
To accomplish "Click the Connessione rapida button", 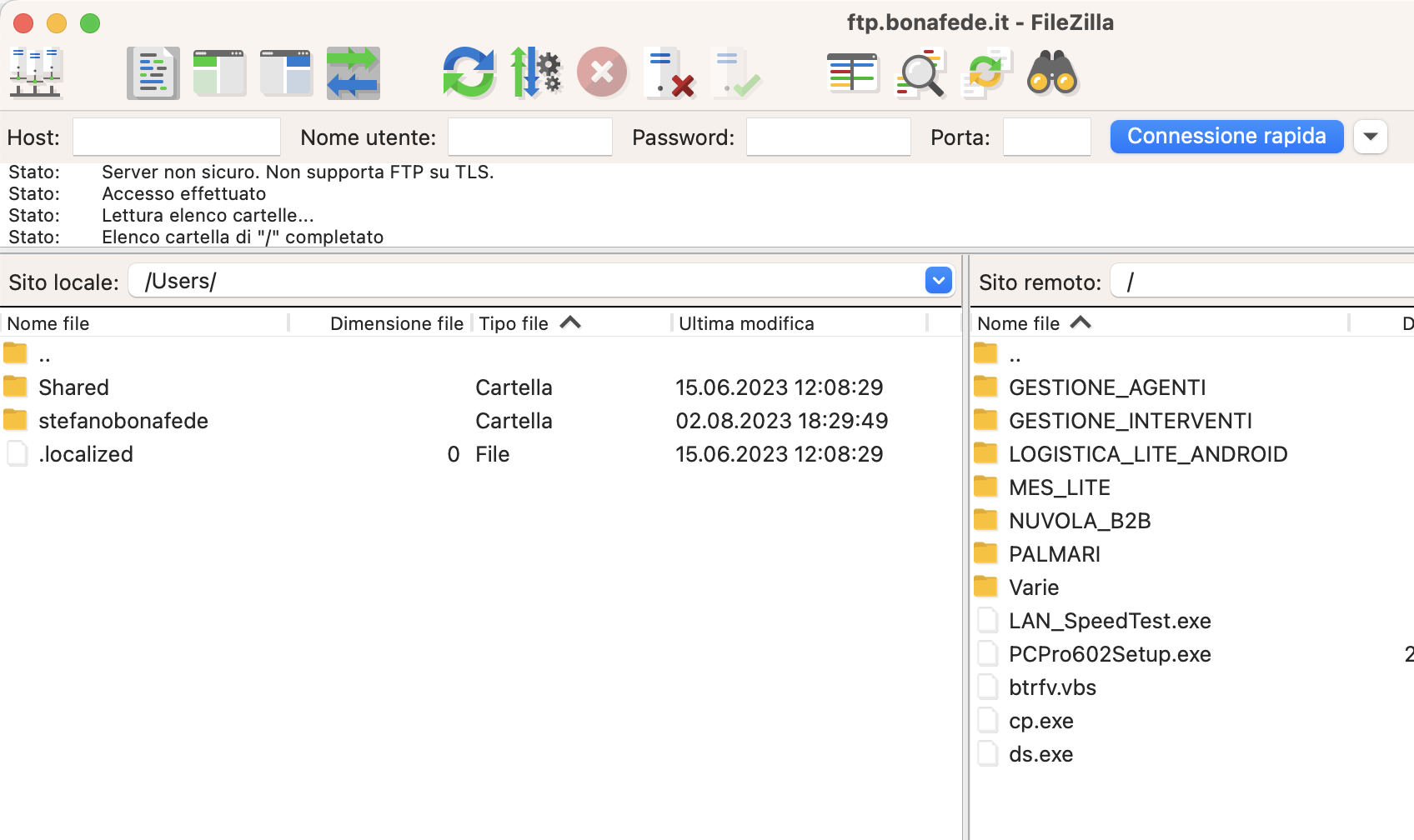I will pyautogui.click(x=1226, y=137).
